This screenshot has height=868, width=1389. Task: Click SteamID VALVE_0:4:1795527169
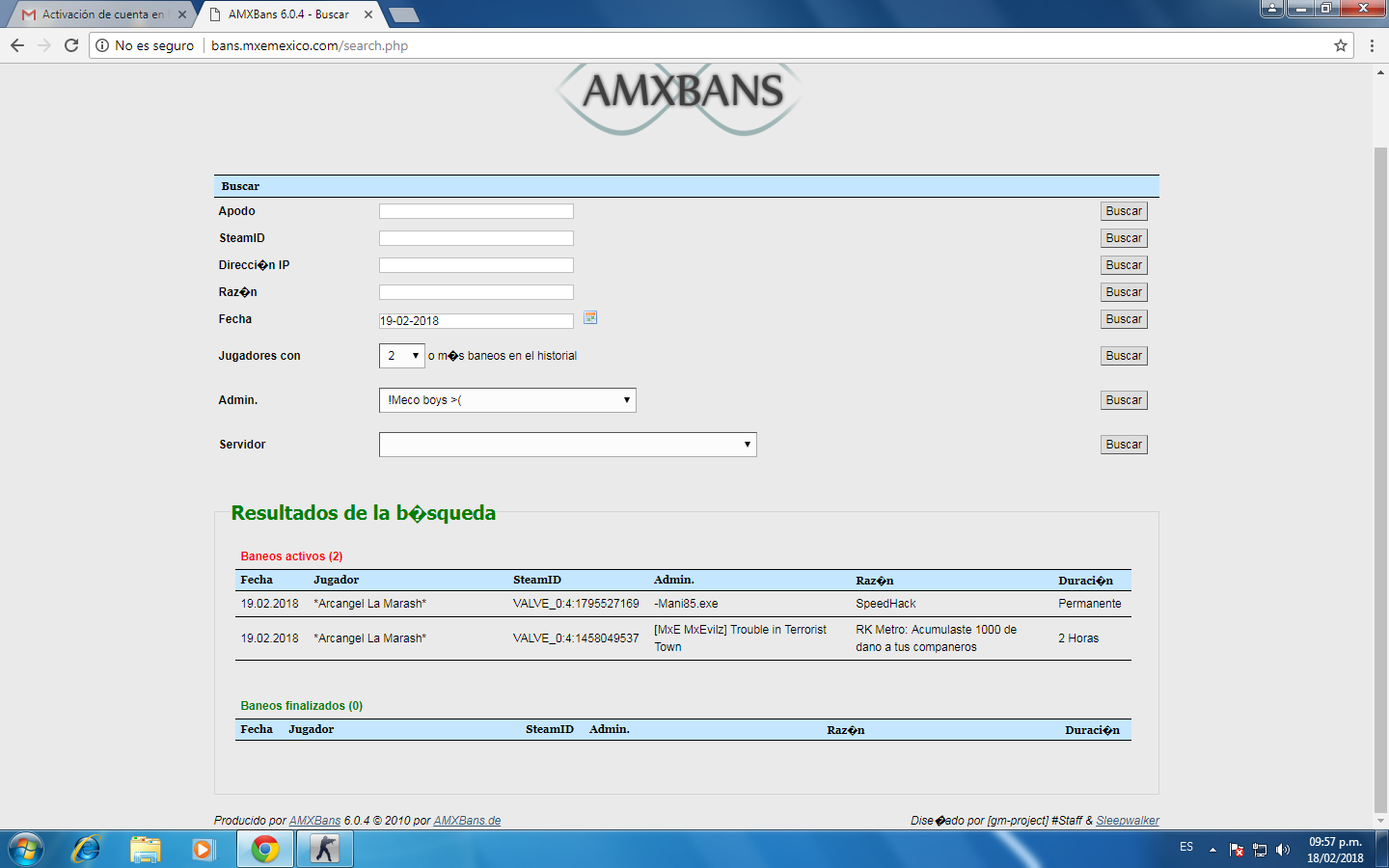[576, 604]
